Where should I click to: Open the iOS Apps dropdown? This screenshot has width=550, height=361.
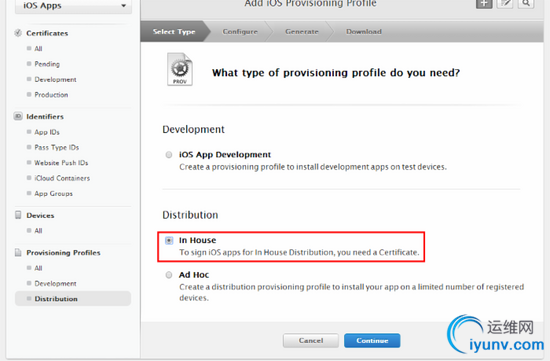tap(73, 6)
